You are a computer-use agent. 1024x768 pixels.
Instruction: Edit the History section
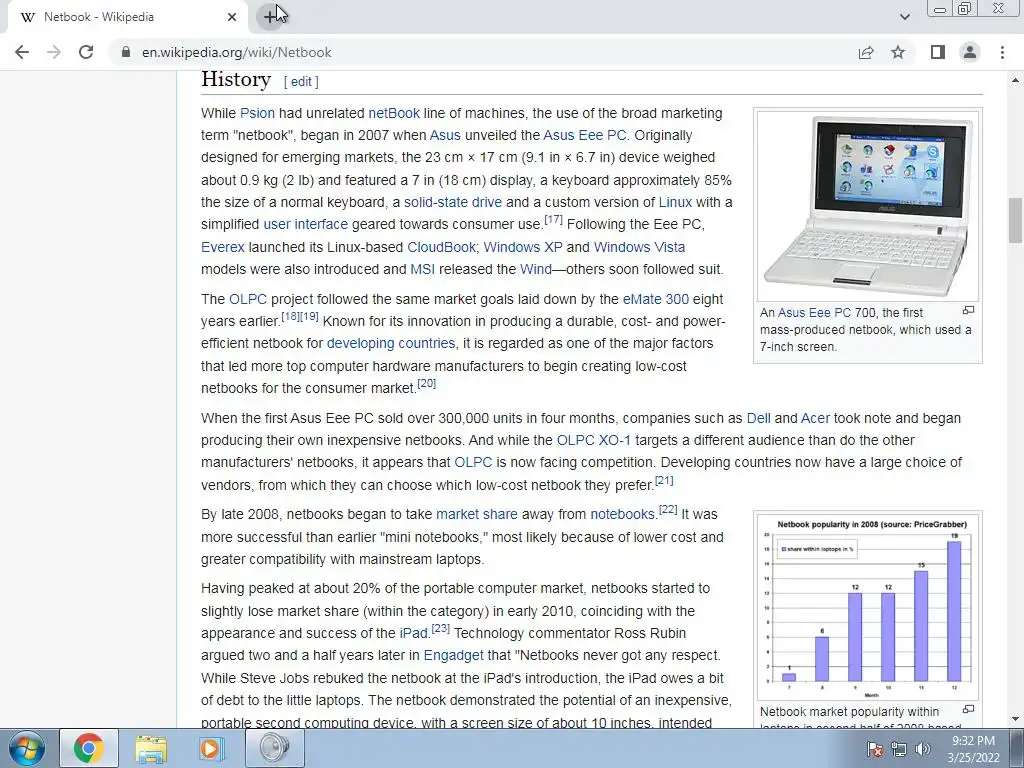(x=301, y=82)
